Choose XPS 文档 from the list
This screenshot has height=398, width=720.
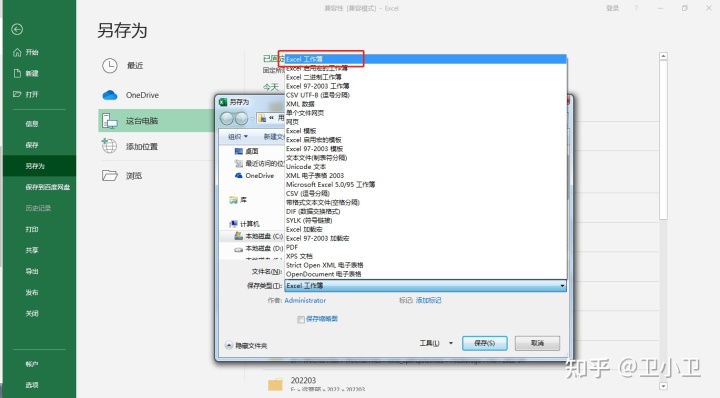point(299,256)
